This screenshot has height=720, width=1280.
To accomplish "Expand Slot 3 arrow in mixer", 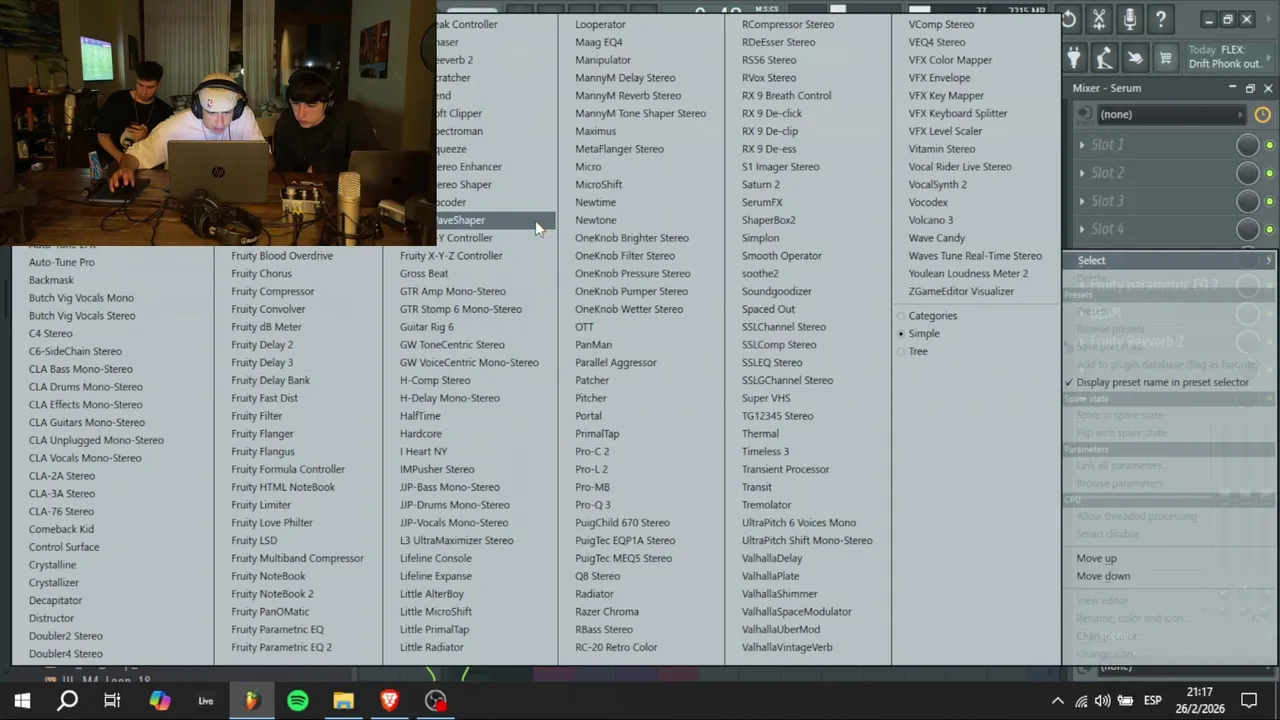I will [x=1082, y=201].
